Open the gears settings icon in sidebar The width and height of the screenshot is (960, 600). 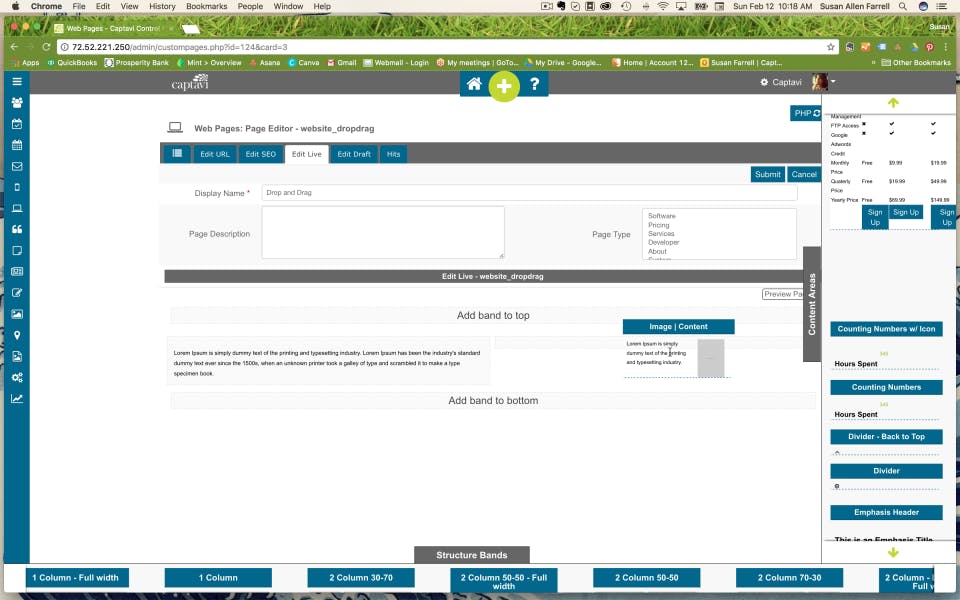(17, 377)
